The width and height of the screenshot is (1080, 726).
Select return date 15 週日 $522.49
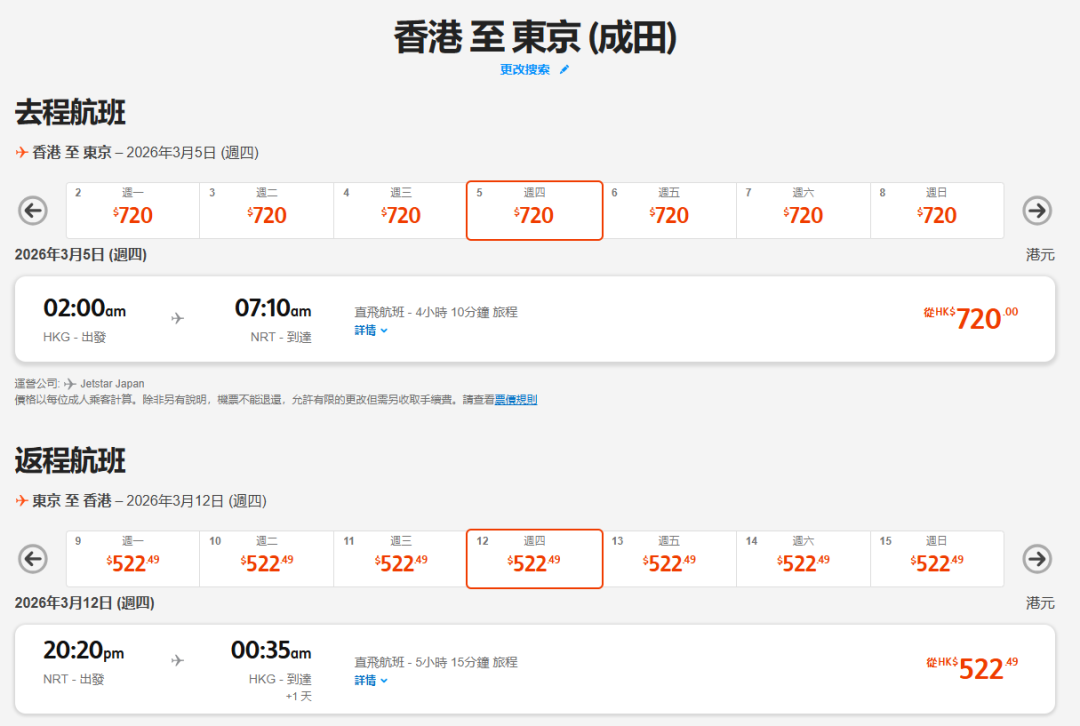[x=937, y=559]
